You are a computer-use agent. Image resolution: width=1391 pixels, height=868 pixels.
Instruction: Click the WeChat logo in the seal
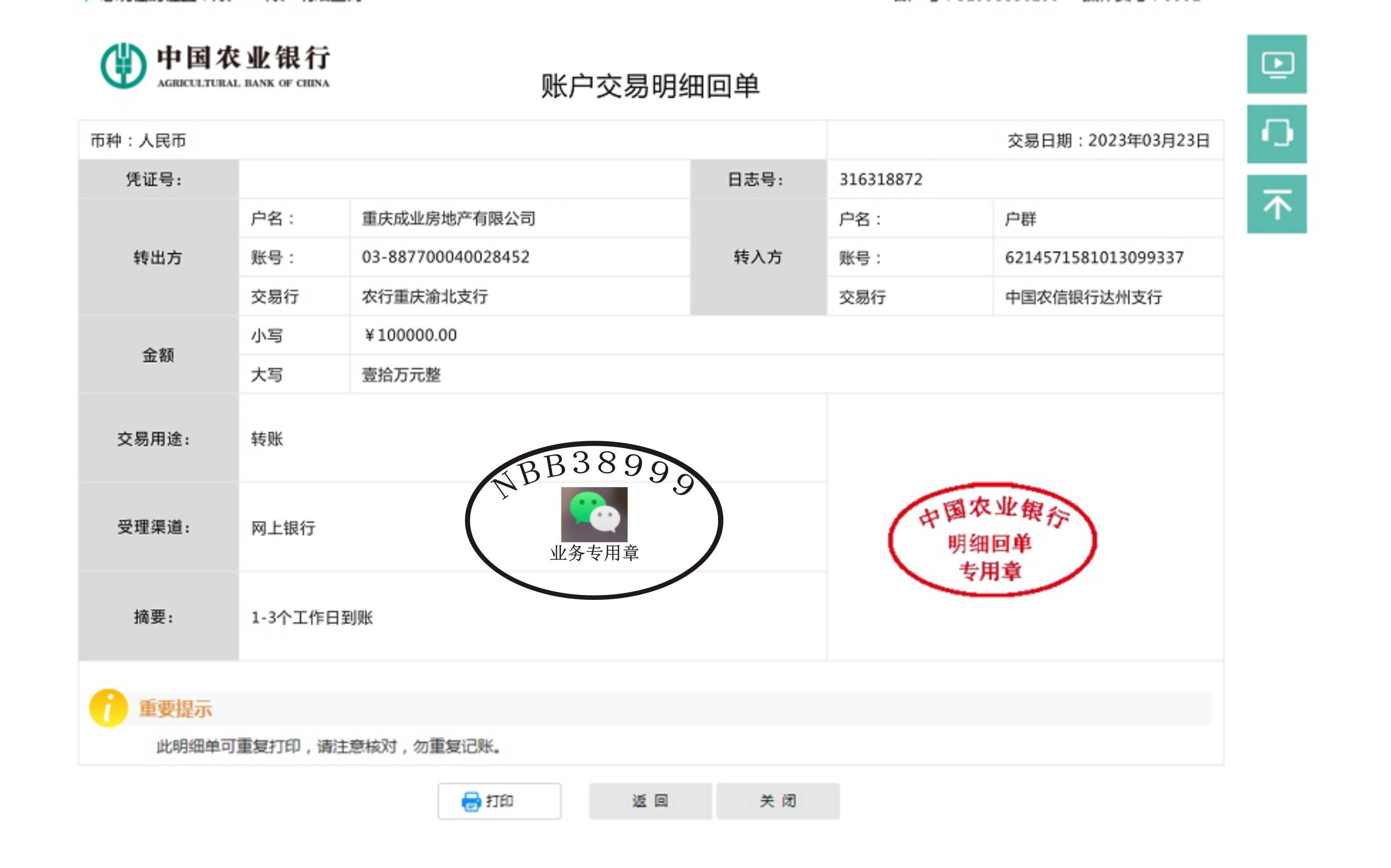[x=594, y=515]
